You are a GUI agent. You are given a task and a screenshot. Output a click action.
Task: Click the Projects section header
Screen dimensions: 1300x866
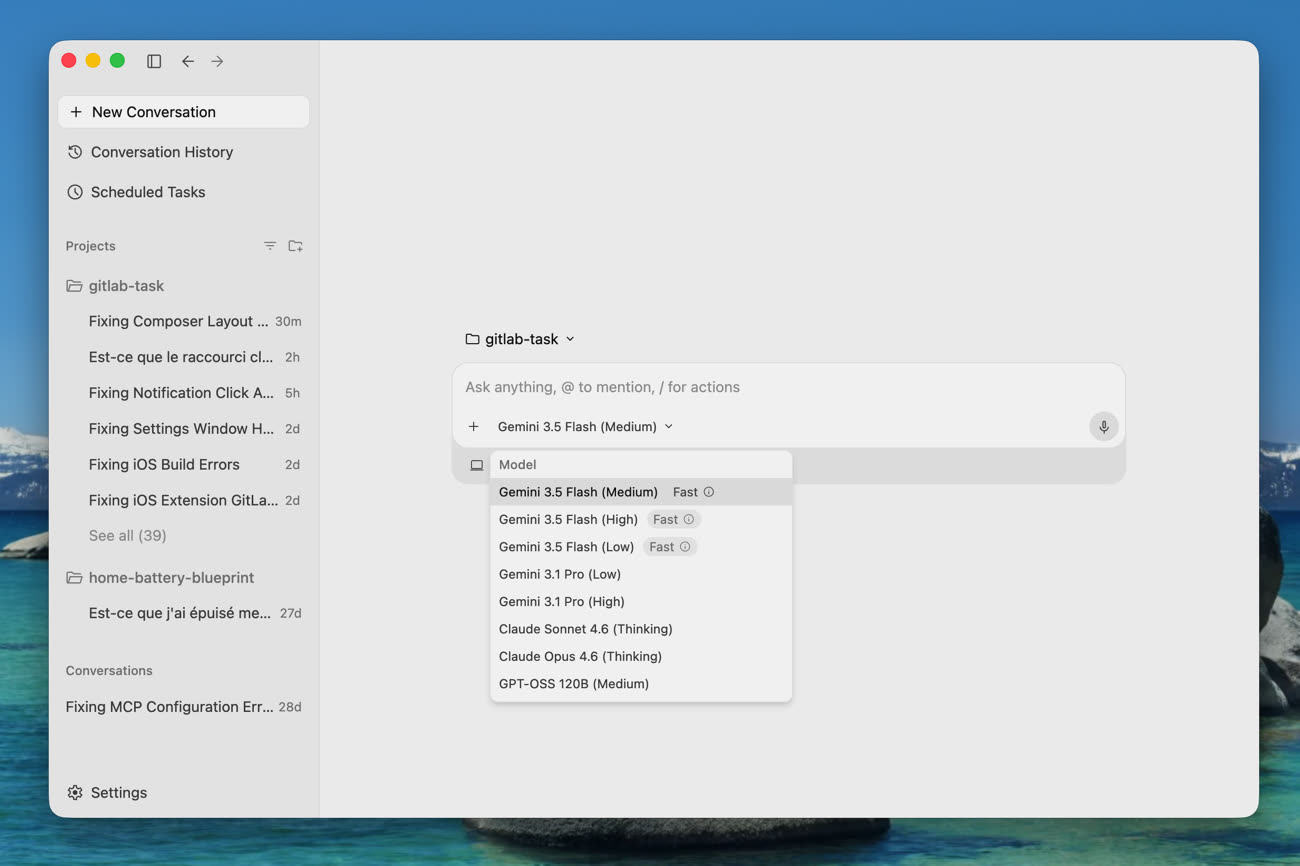point(90,246)
